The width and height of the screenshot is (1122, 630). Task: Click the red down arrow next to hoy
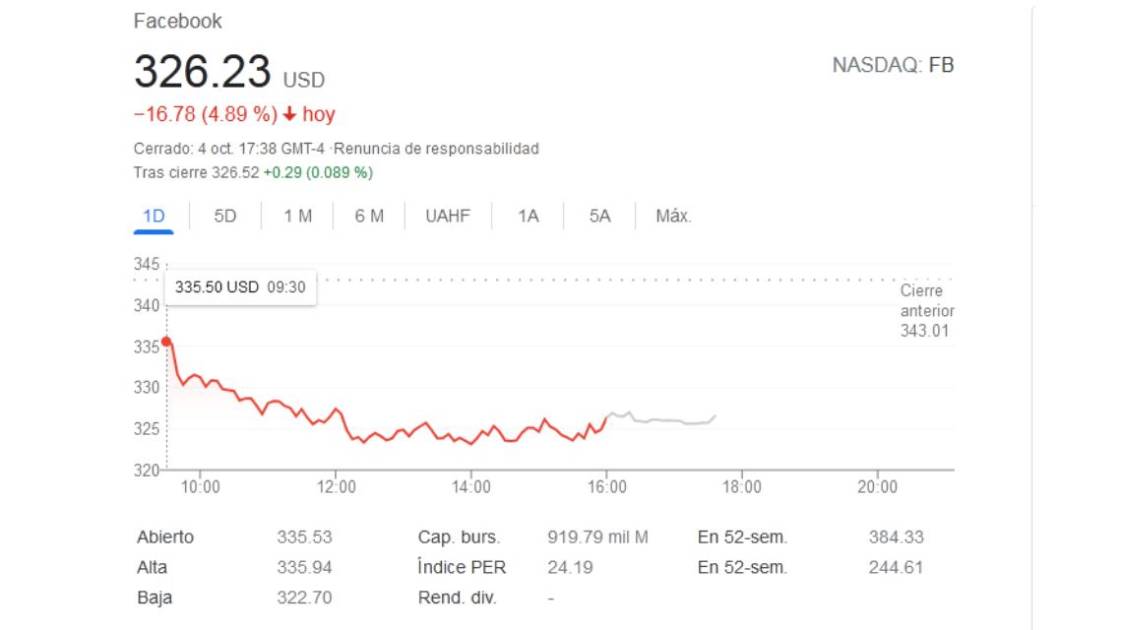pos(290,115)
